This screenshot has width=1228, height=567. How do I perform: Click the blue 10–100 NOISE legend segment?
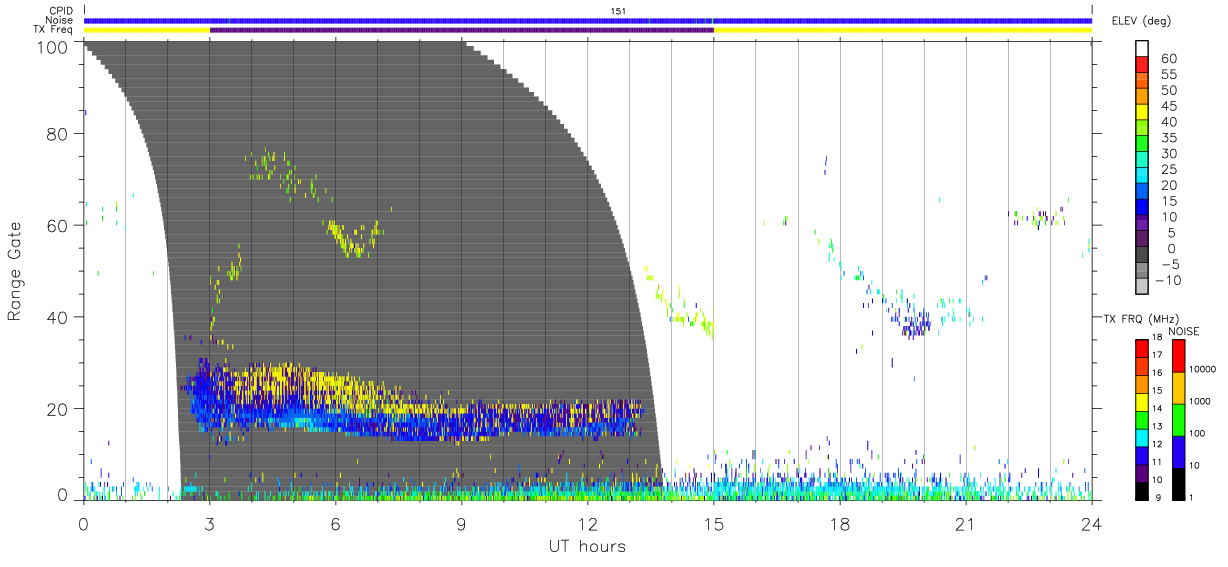tap(1179, 451)
